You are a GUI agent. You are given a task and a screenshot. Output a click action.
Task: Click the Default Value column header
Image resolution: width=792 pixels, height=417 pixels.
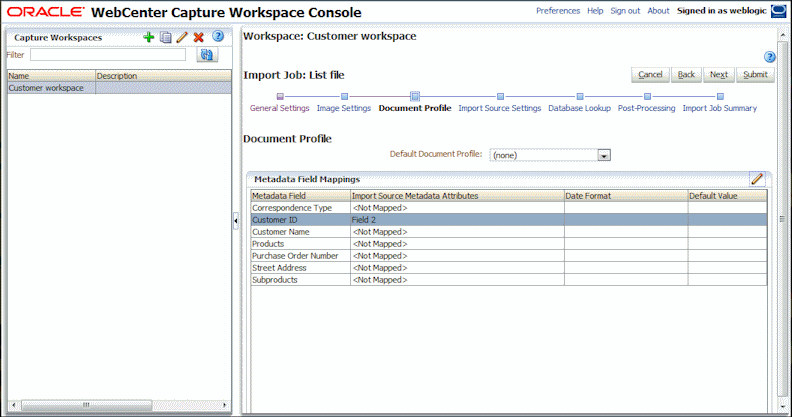click(727, 196)
